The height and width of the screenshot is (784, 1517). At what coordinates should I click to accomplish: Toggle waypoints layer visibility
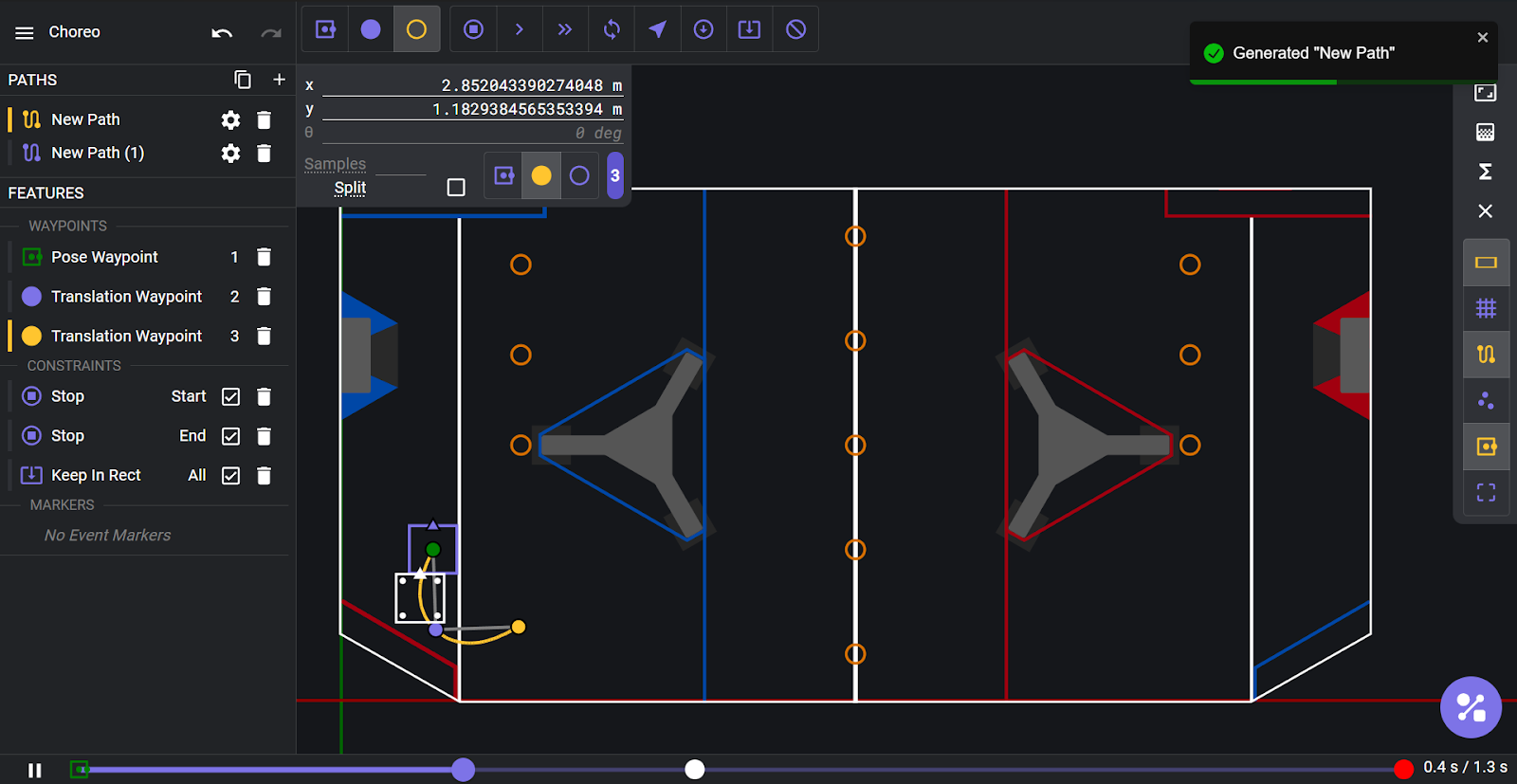pyautogui.click(x=1486, y=447)
